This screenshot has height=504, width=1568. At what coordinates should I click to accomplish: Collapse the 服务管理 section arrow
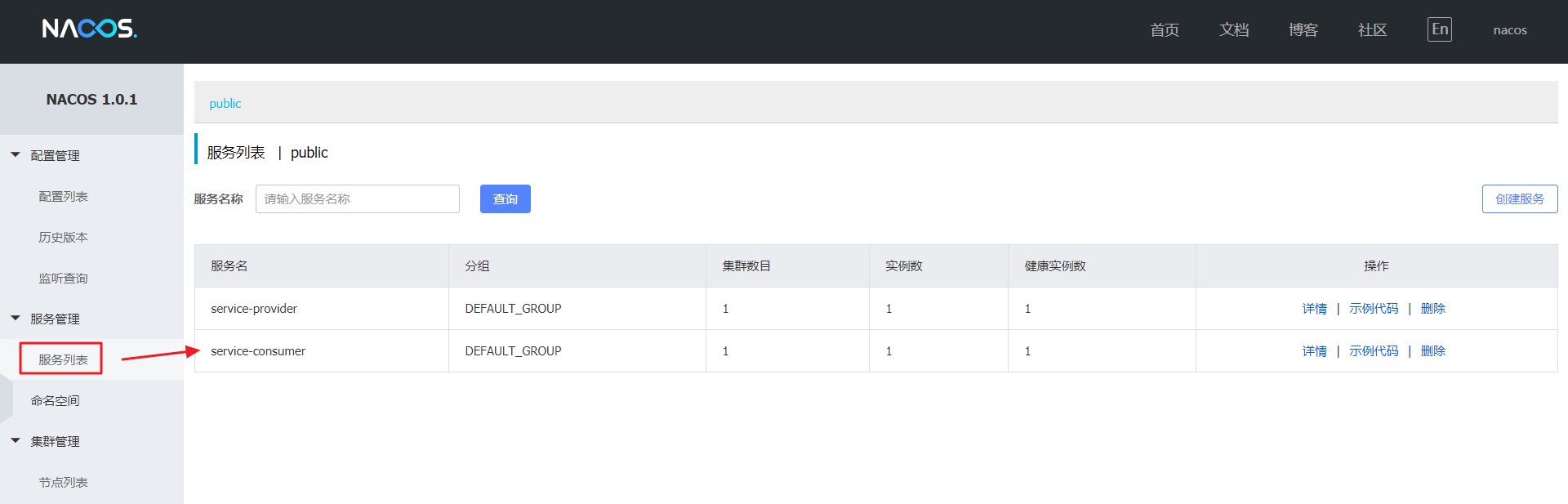(16, 318)
